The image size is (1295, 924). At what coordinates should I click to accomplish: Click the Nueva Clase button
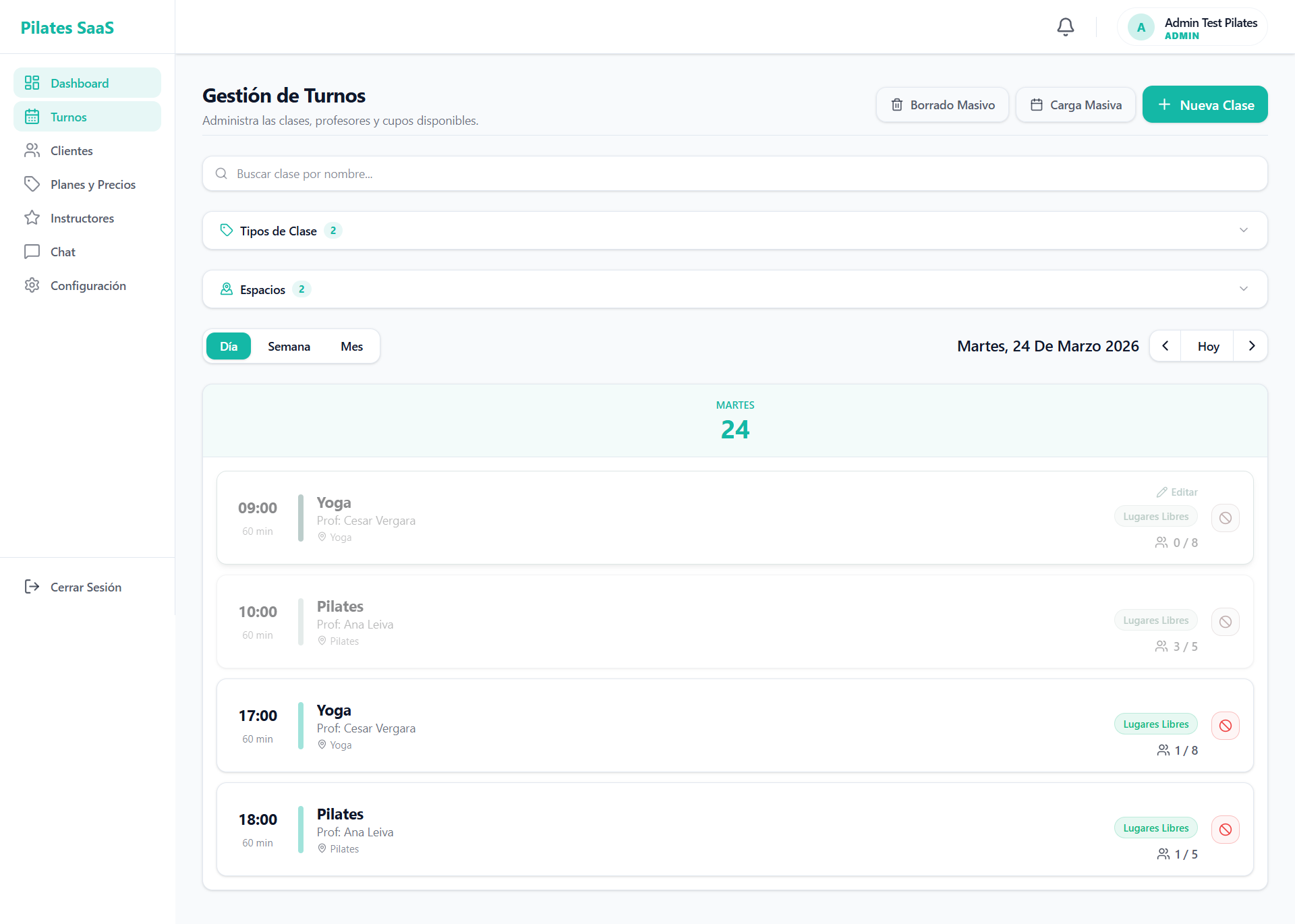[1205, 105]
